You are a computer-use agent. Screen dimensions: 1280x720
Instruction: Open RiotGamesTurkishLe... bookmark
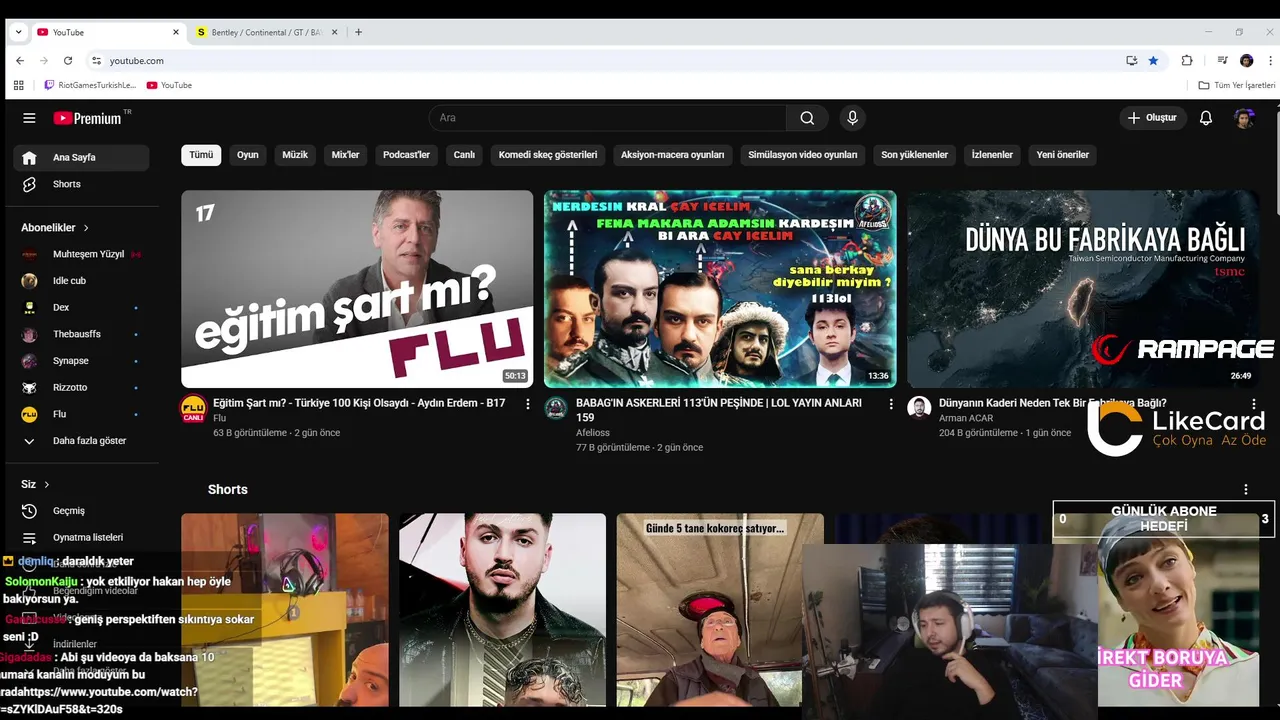(x=90, y=85)
